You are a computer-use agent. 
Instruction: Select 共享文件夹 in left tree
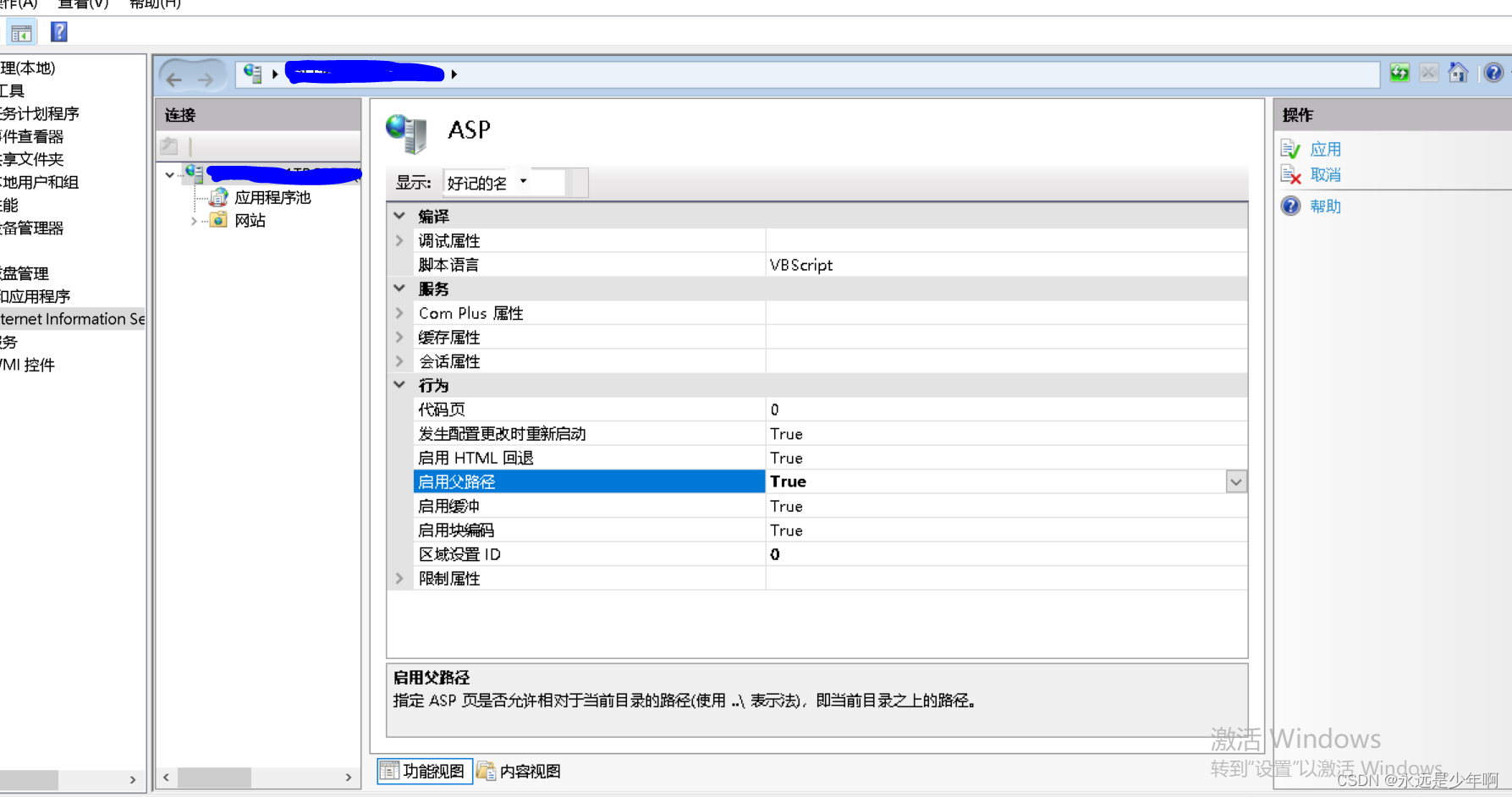coord(32,159)
